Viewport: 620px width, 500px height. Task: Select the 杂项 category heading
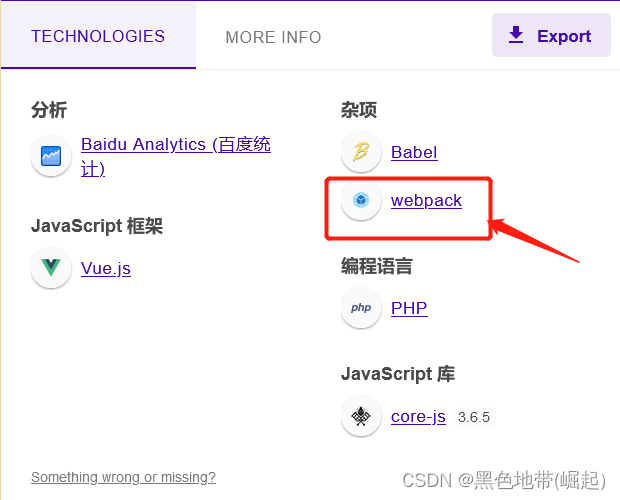[359, 109]
